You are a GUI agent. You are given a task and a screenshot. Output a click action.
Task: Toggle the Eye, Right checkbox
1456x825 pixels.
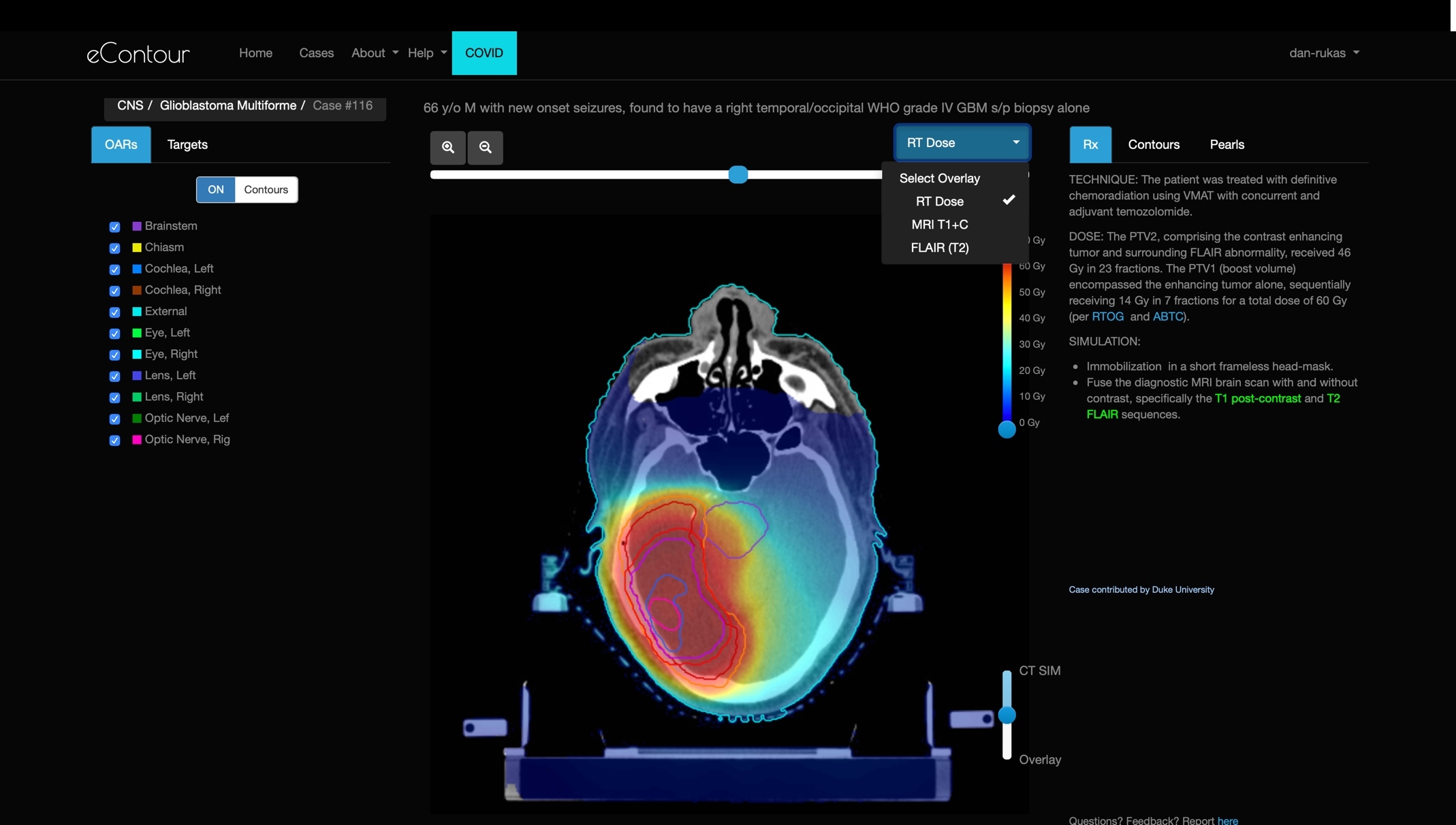tap(114, 355)
